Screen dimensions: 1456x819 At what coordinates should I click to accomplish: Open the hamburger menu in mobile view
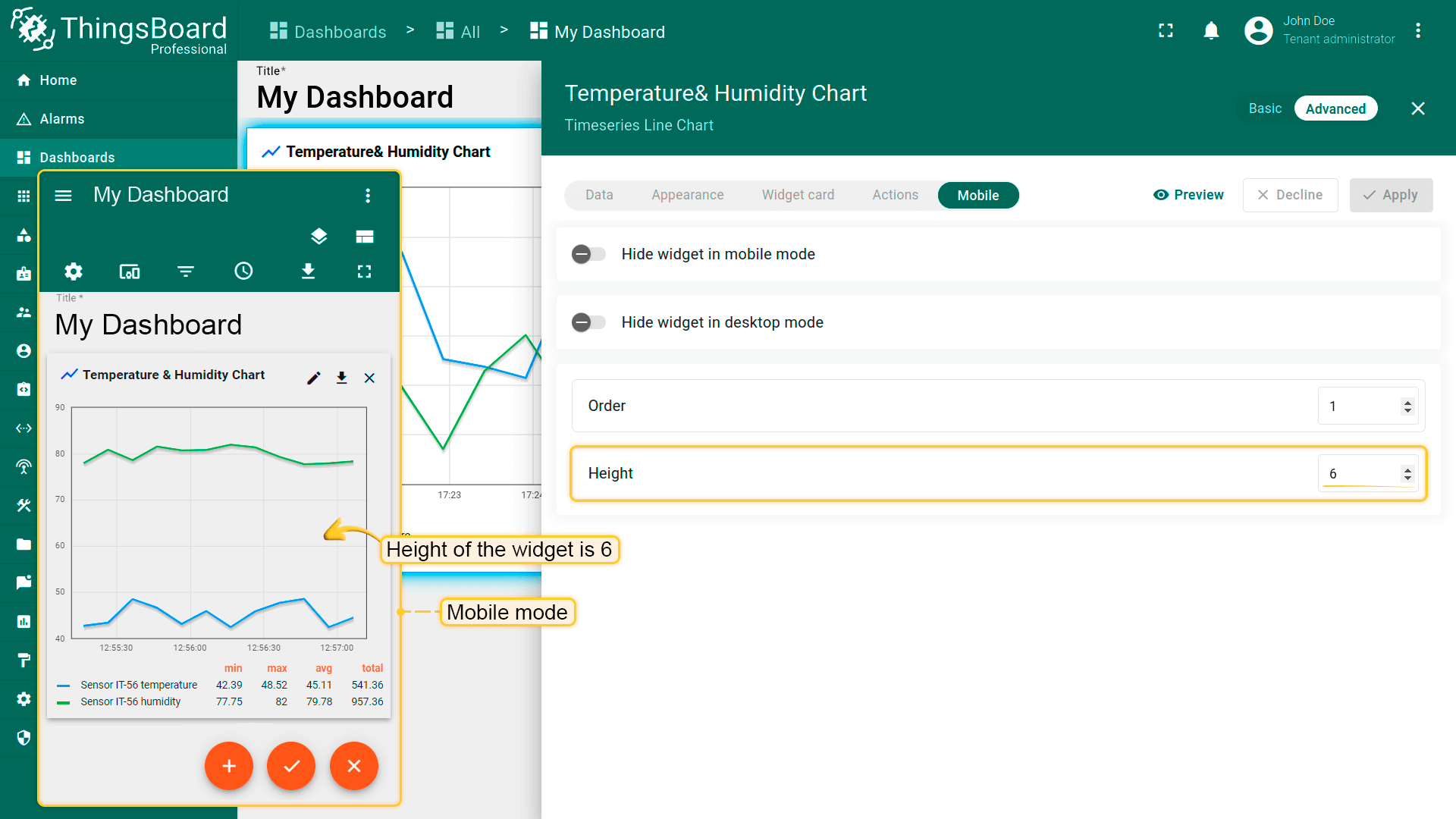[64, 196]
